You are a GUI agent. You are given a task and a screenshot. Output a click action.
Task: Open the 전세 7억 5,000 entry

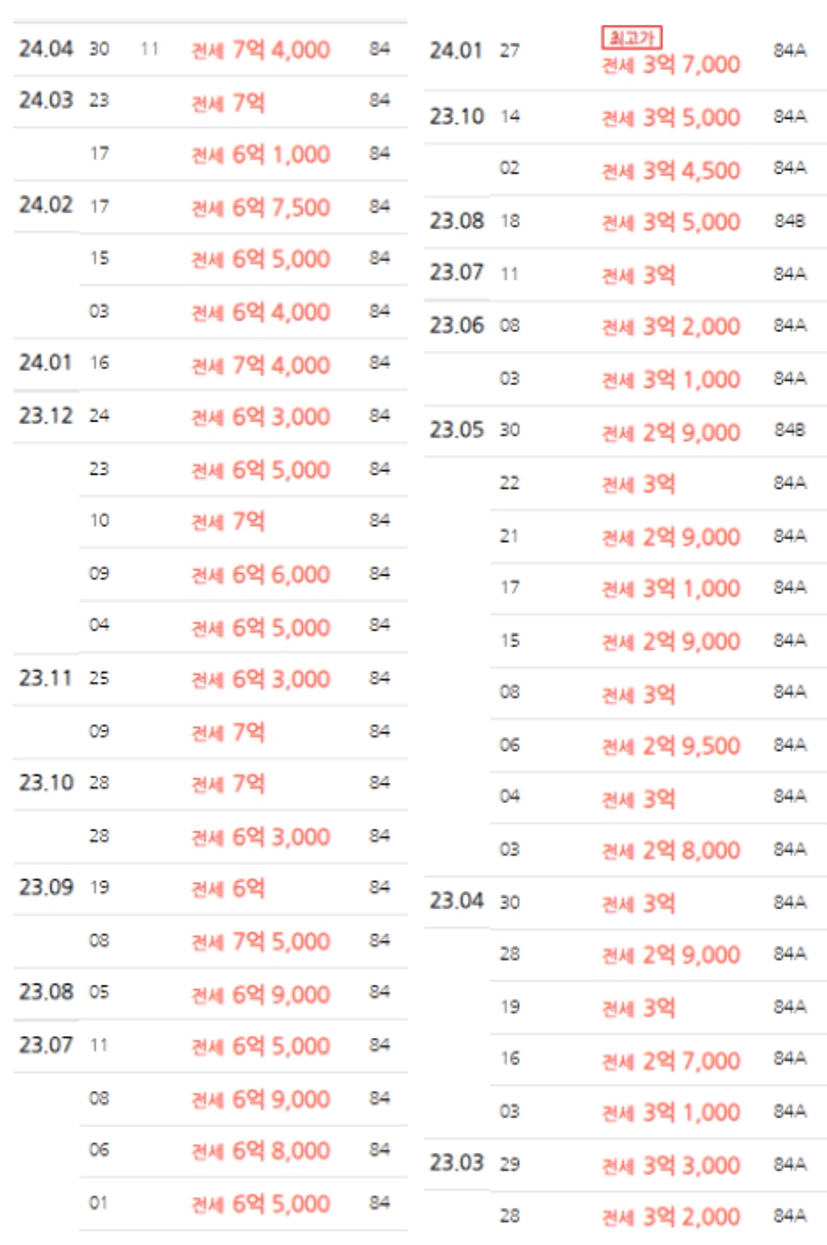(260, 941)
